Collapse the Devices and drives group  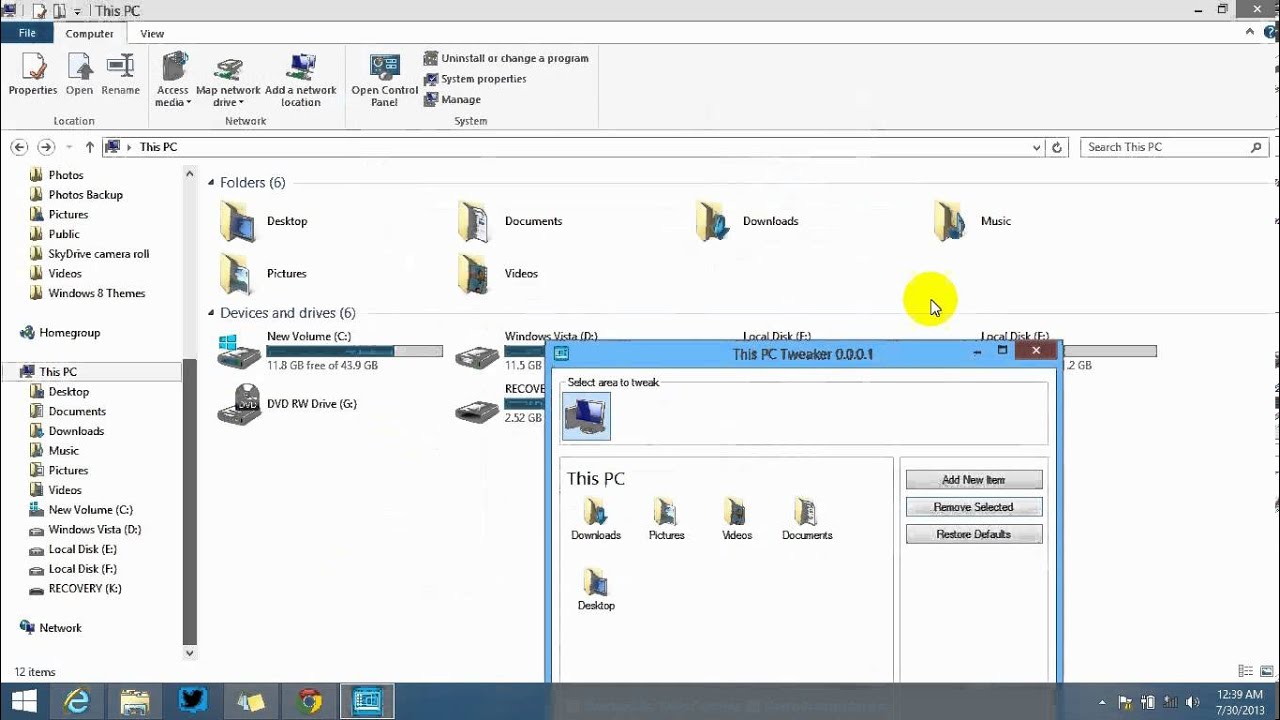(211, 313)
